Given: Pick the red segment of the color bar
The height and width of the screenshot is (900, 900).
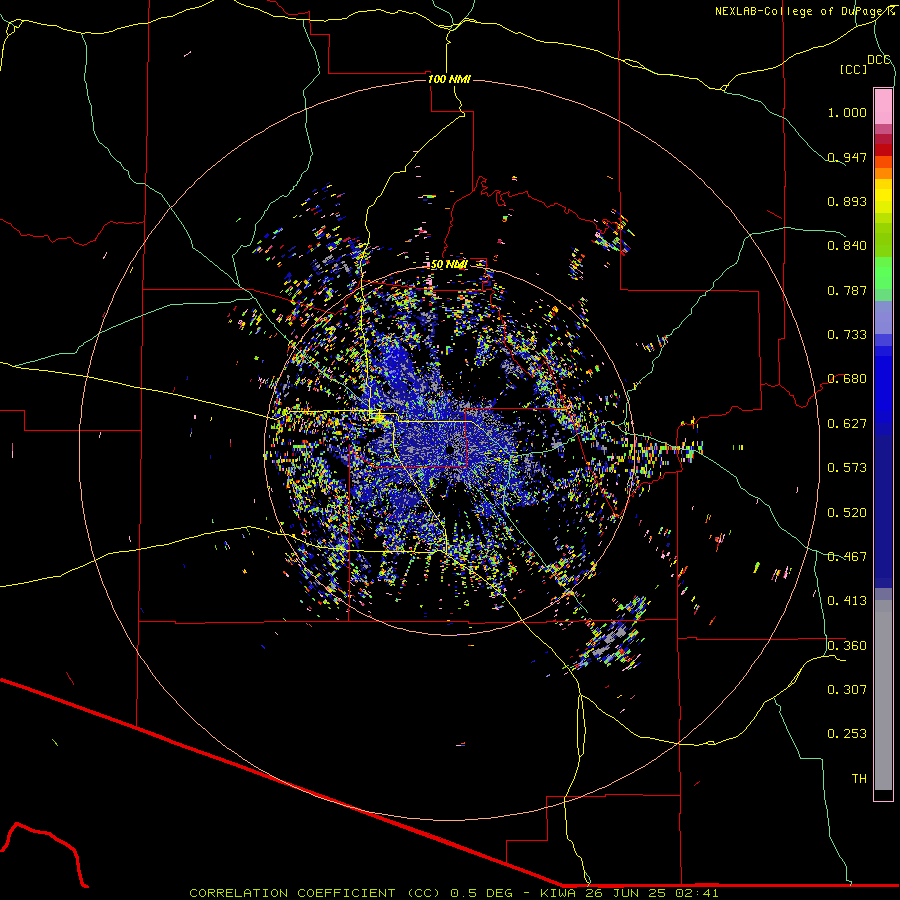Looking at the screenshot, I should coord(883,150).
